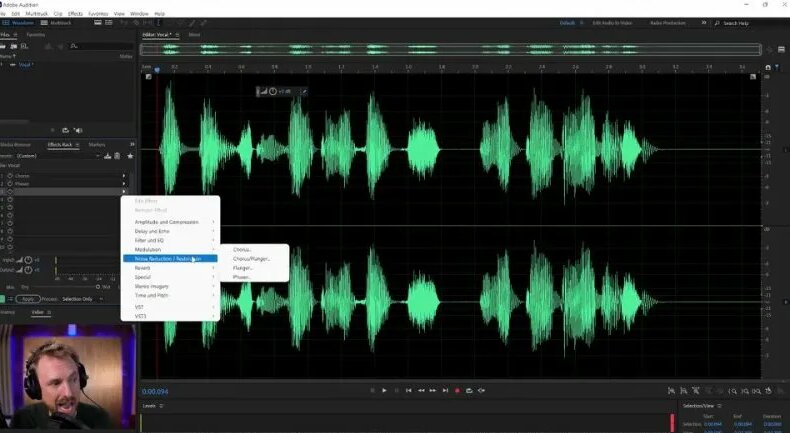Screen dimensions: 790x433
Task: Expand the Delay and Echo submenu
Action: (x=170, y=231)
